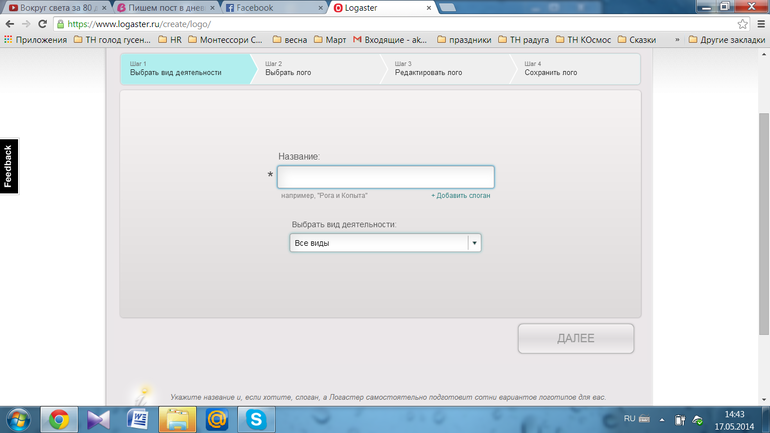Reload the Logaster page
770x433 pixels.
pyautogui.click(x=42, y=24)
